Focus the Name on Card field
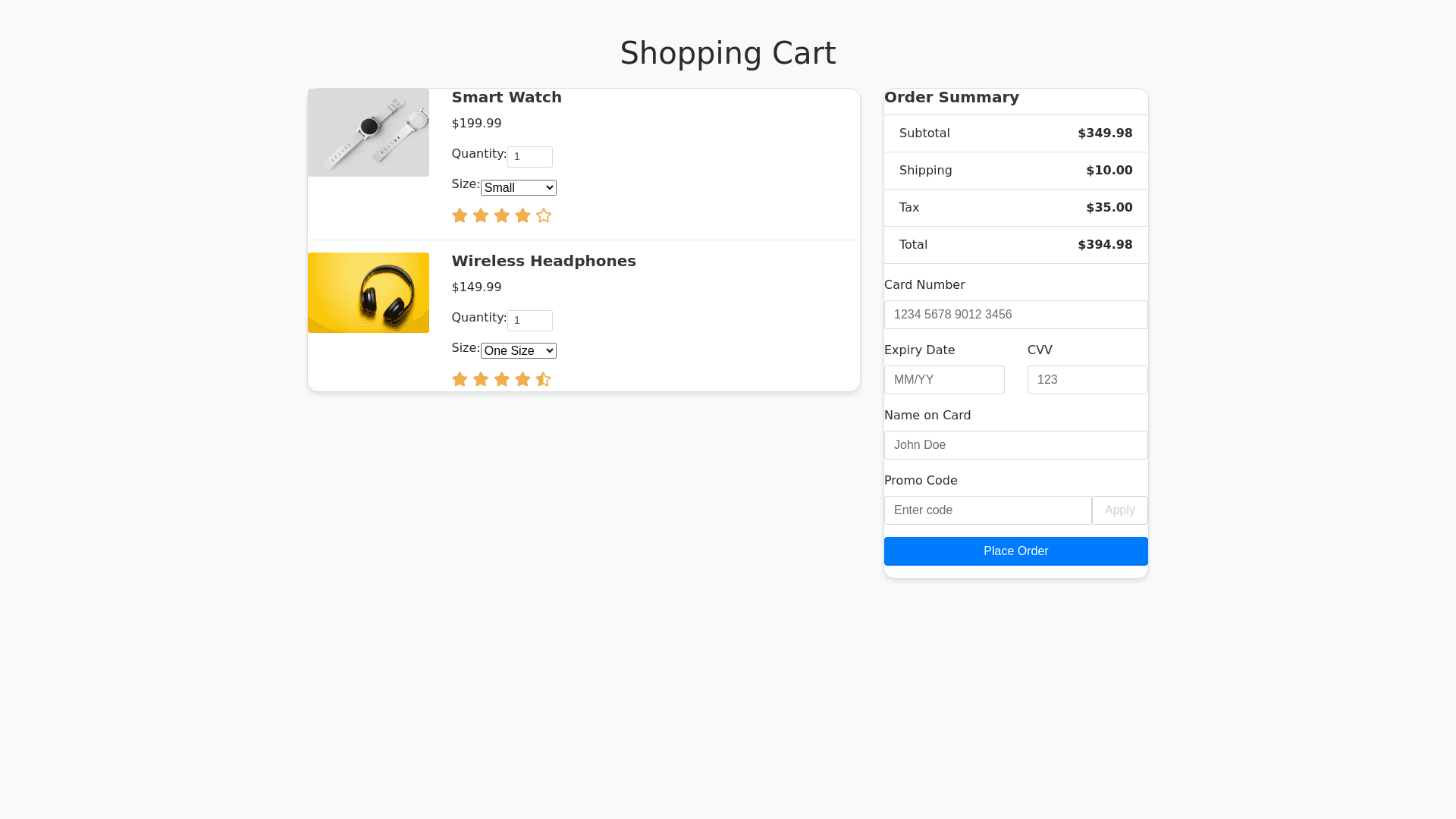 [1015, 445]
